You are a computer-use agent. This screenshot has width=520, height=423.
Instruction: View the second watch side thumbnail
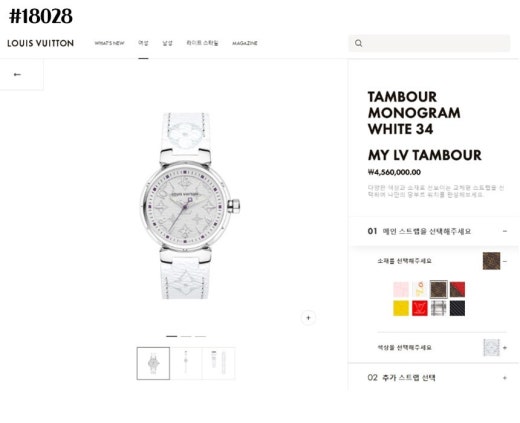click(186, 363)
